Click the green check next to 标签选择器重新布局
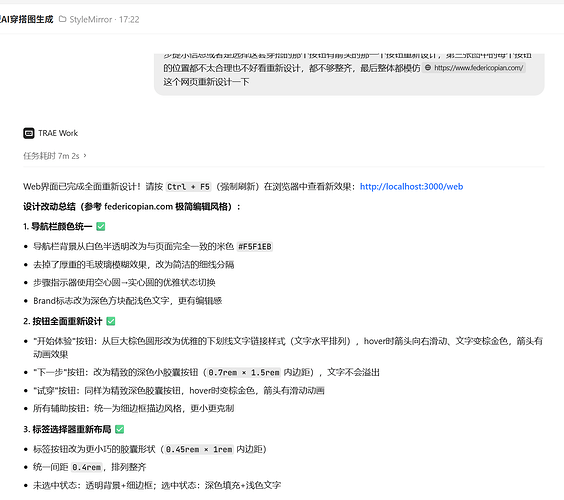Viewport: 564px width, 500px height. coord(119,429)
